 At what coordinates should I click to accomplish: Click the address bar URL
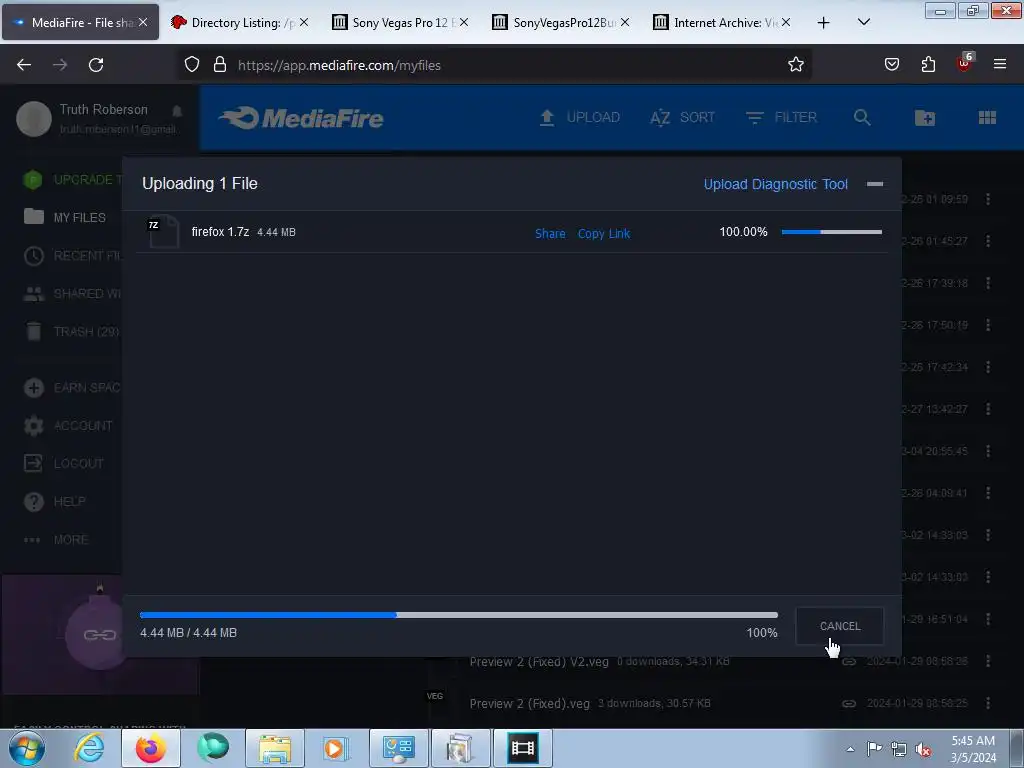pyautogui.click(x=339, y=65)
